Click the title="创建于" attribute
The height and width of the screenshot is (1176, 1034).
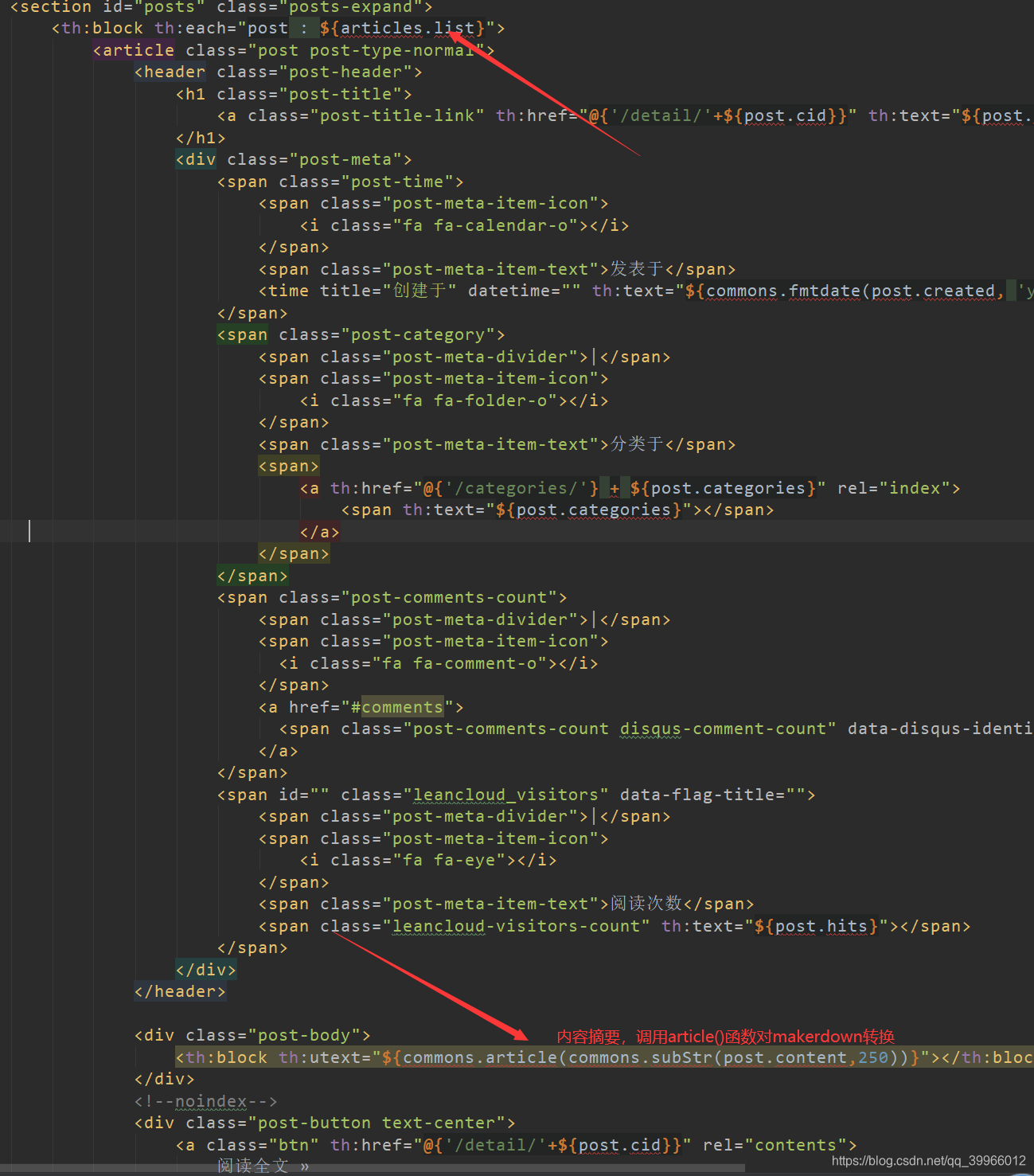[x=388, y=291]
